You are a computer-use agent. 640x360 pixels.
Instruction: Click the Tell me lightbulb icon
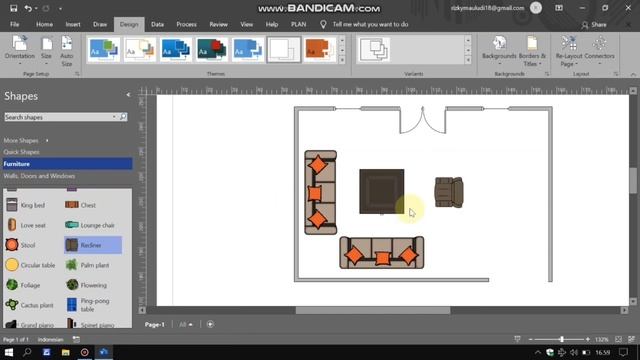[323, 24]
